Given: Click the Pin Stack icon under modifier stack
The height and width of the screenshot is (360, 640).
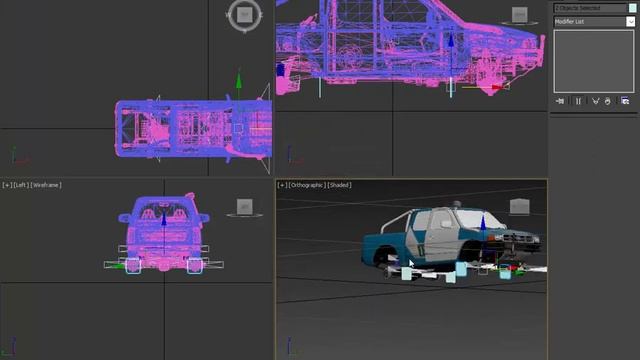Looking at the screenshot, I should [x=560, y=101].
